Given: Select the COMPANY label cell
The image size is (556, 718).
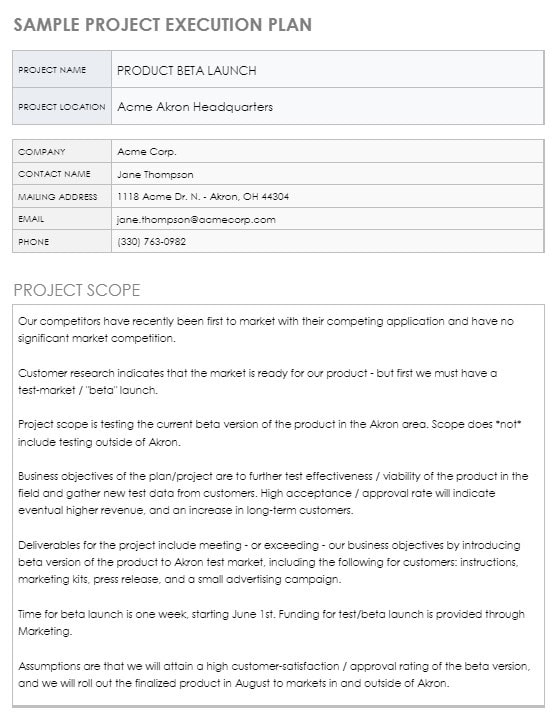Looking at the screenshot, I should click(x=62, y=152).
